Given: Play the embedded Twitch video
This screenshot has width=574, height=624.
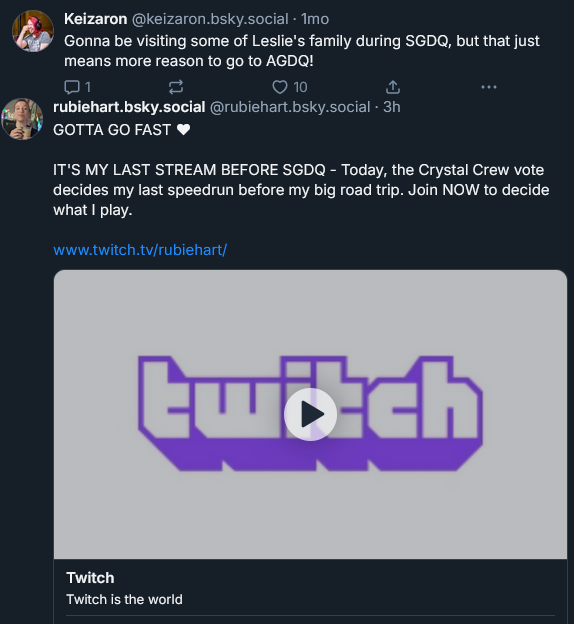Looking at the screenshot, I should 310,414.
